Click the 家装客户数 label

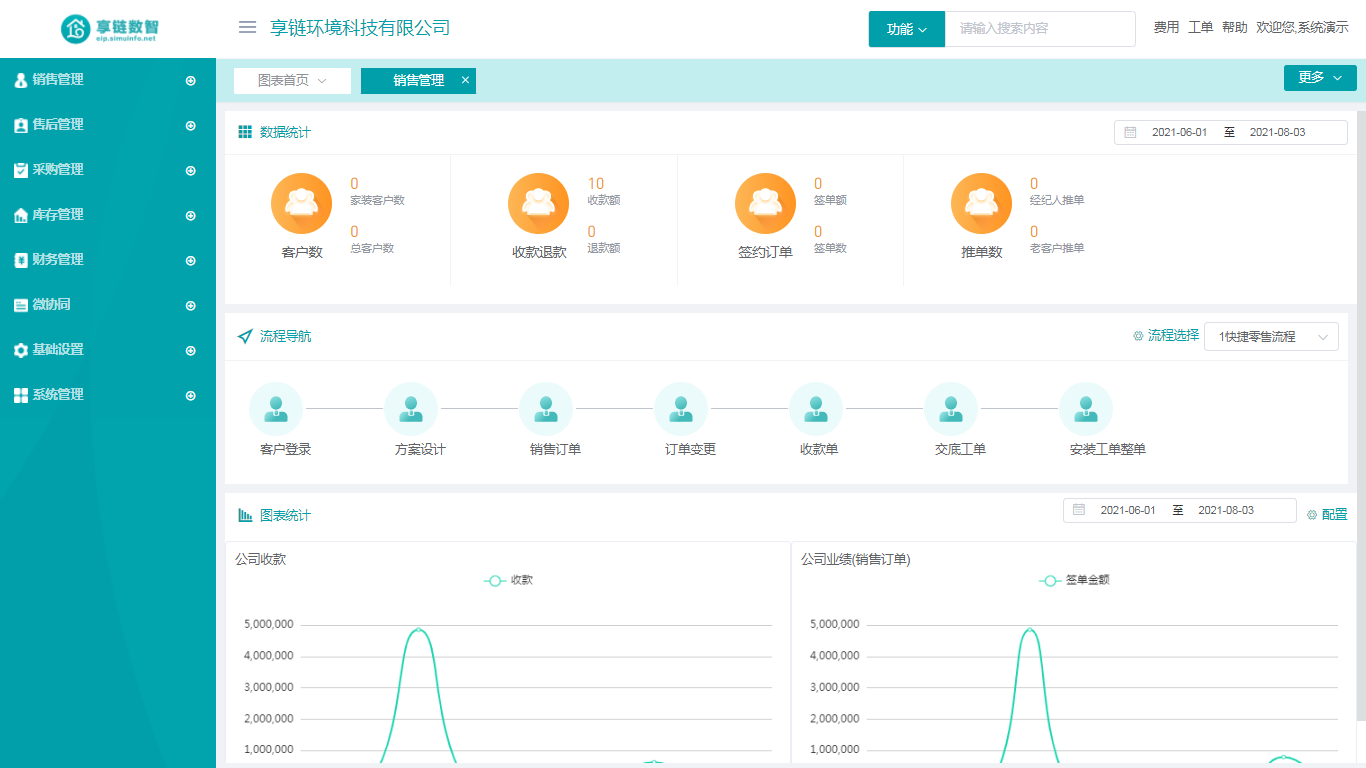377,200
